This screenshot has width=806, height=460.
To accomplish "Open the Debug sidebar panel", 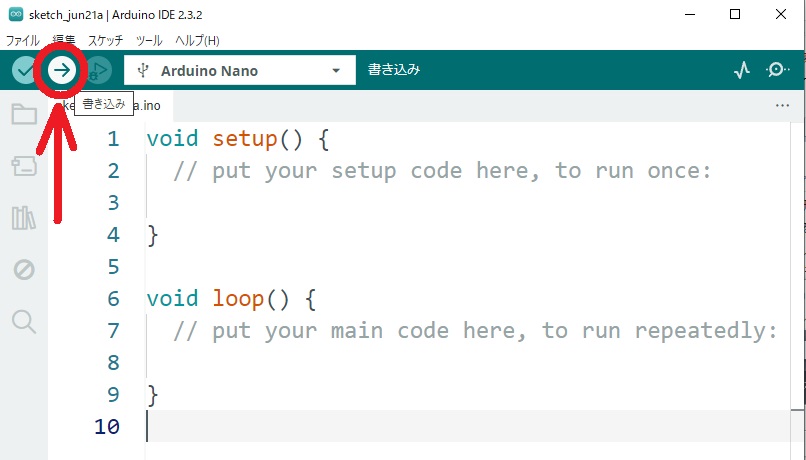I will point(24,269).
